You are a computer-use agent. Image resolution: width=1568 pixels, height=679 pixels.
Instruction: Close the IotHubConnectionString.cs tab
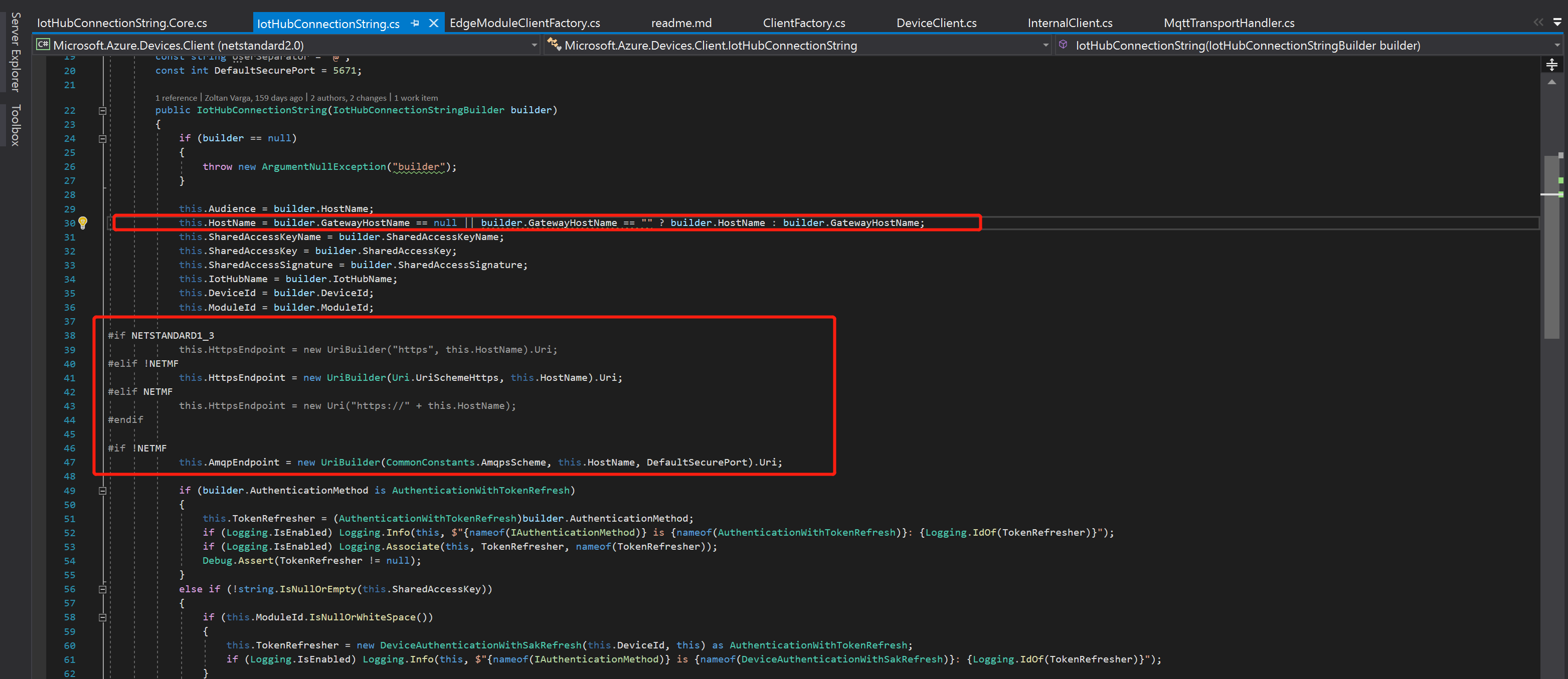tap(433, 23)
